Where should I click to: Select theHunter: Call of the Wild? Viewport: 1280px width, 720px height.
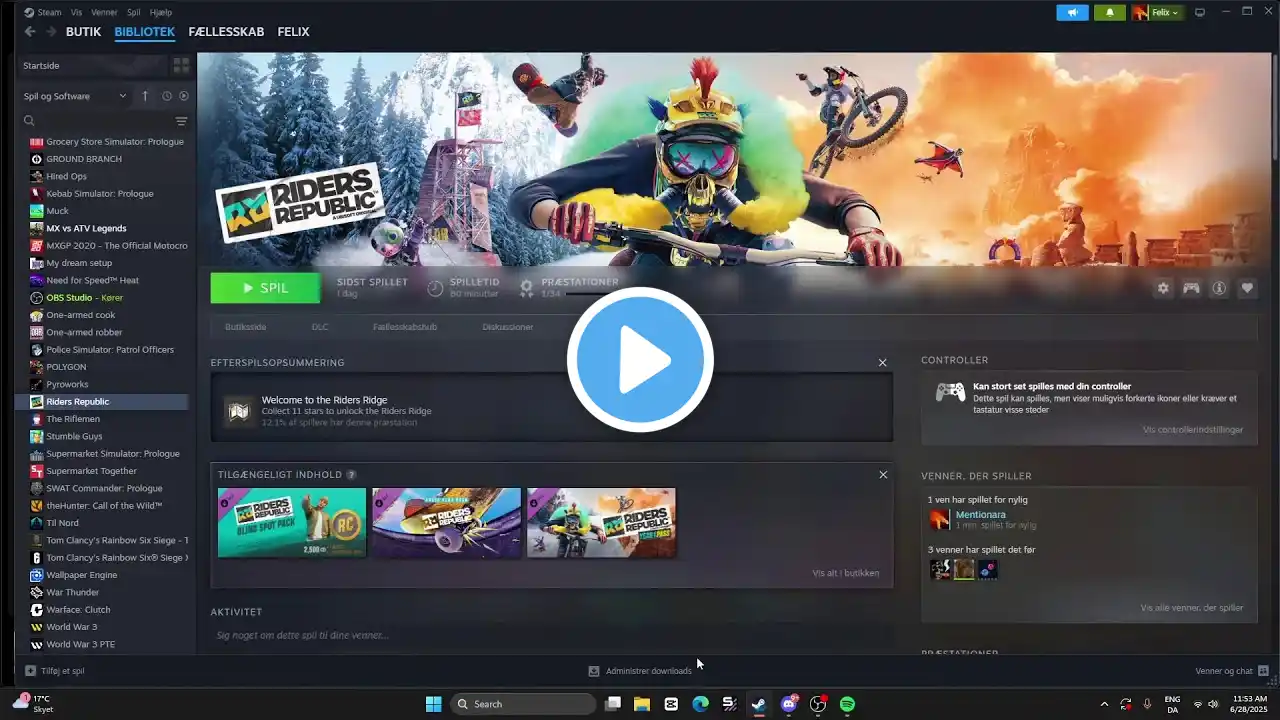point(102,506)
